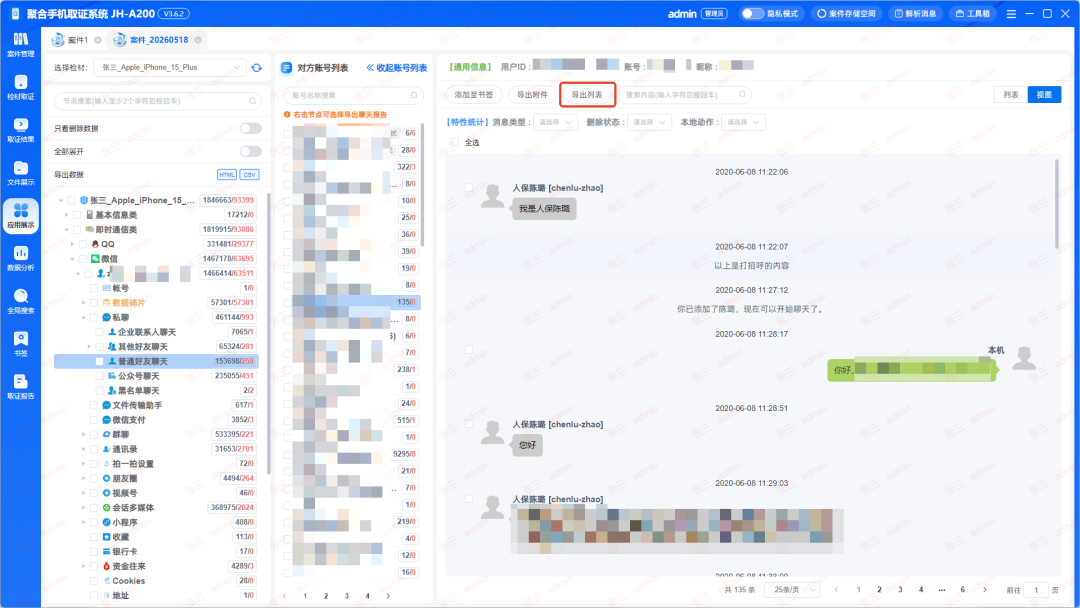
Task: Export data with the CSV icon
Action: point(249,174)
